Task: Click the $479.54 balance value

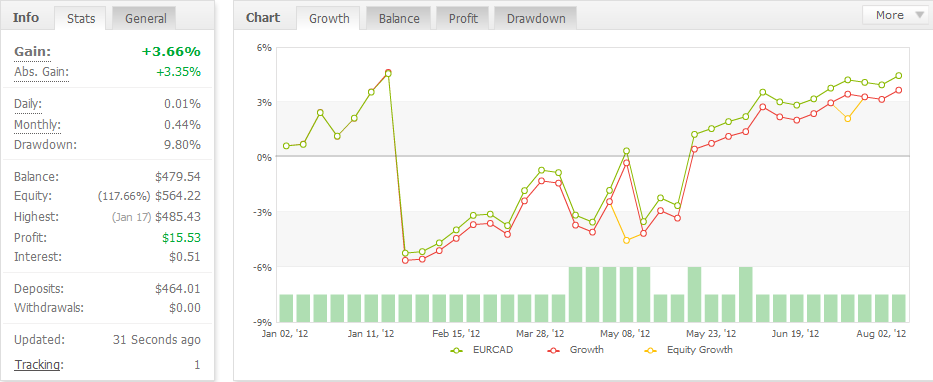Action: (178, 177)
